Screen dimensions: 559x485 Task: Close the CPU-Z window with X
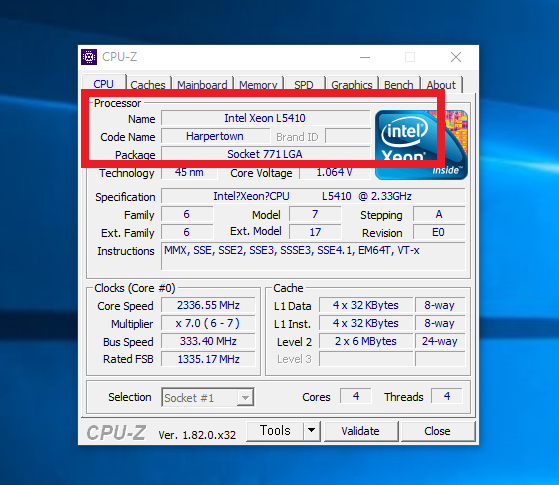click(x=456, y=57)
